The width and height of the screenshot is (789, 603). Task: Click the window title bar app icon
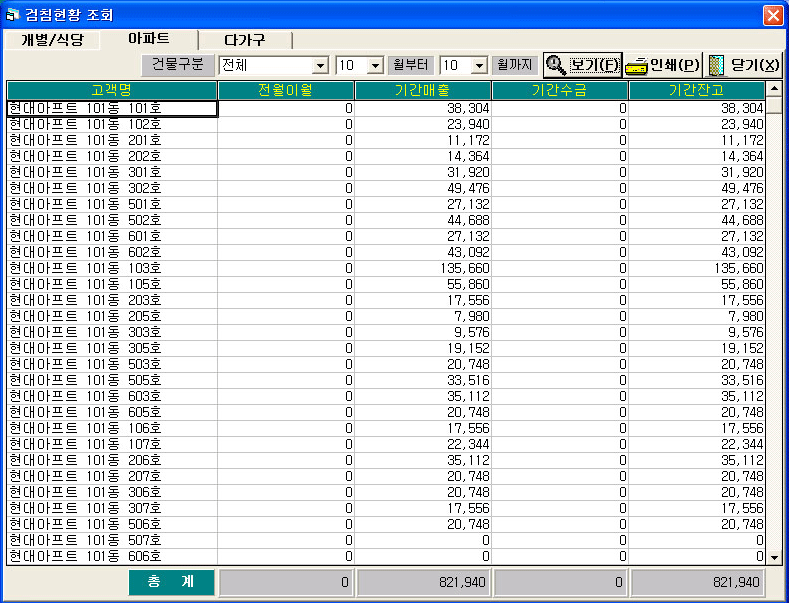point(12,15)
